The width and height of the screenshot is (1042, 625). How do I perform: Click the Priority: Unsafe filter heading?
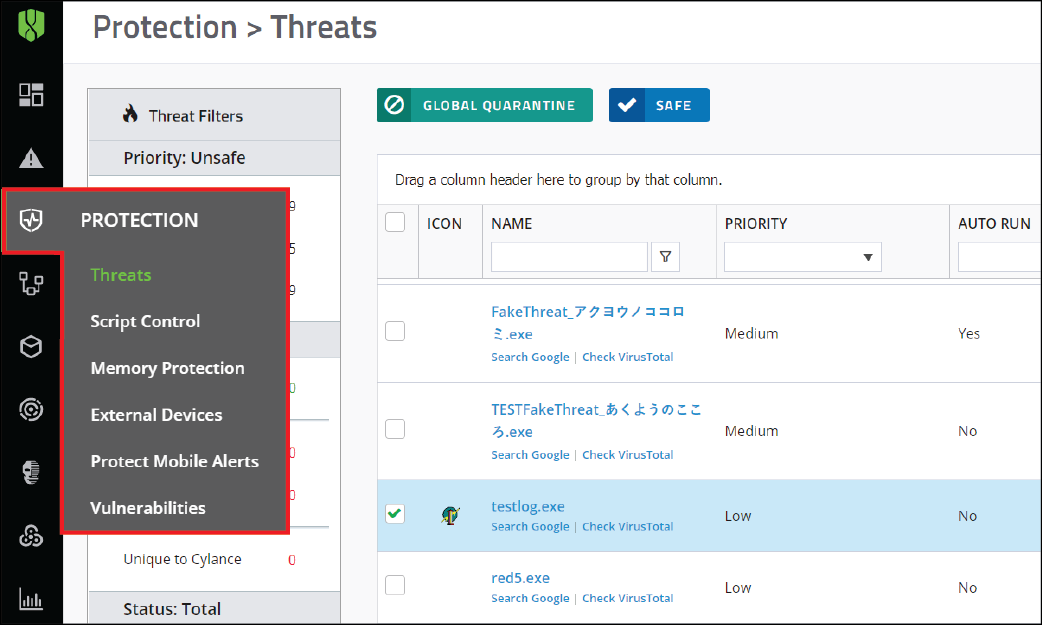point(184,158)
